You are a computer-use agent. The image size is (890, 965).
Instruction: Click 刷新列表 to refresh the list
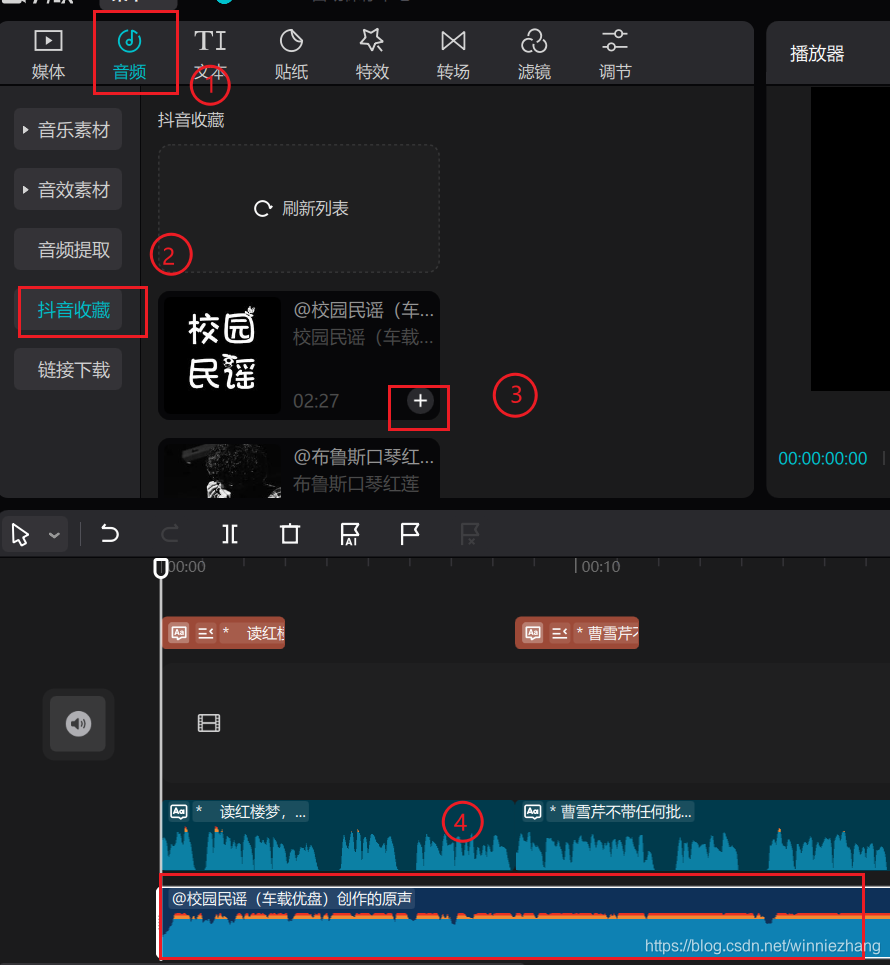pos(300,209)
